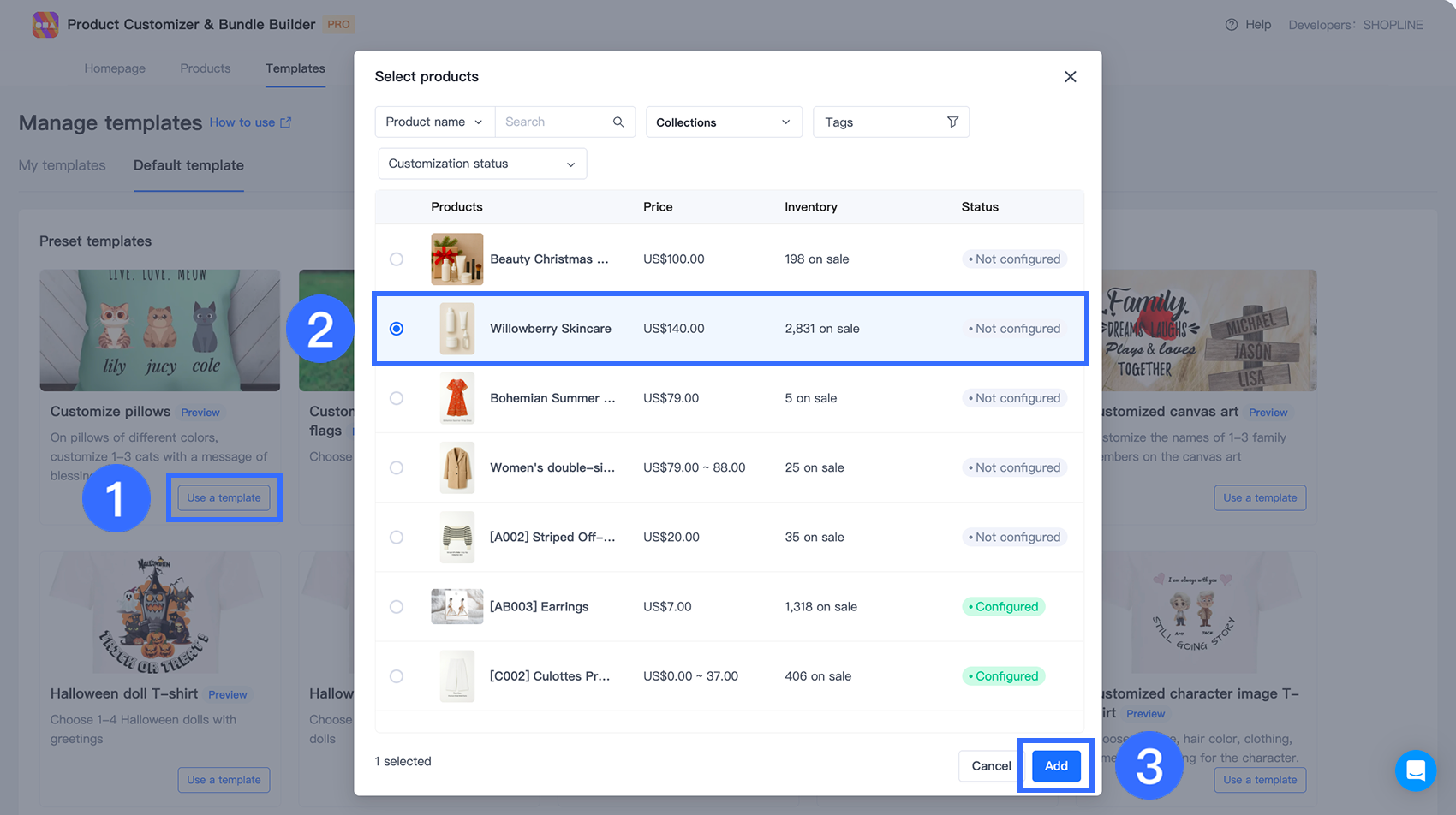
Task: Click the Status column header
Action: tap(980, 206)
